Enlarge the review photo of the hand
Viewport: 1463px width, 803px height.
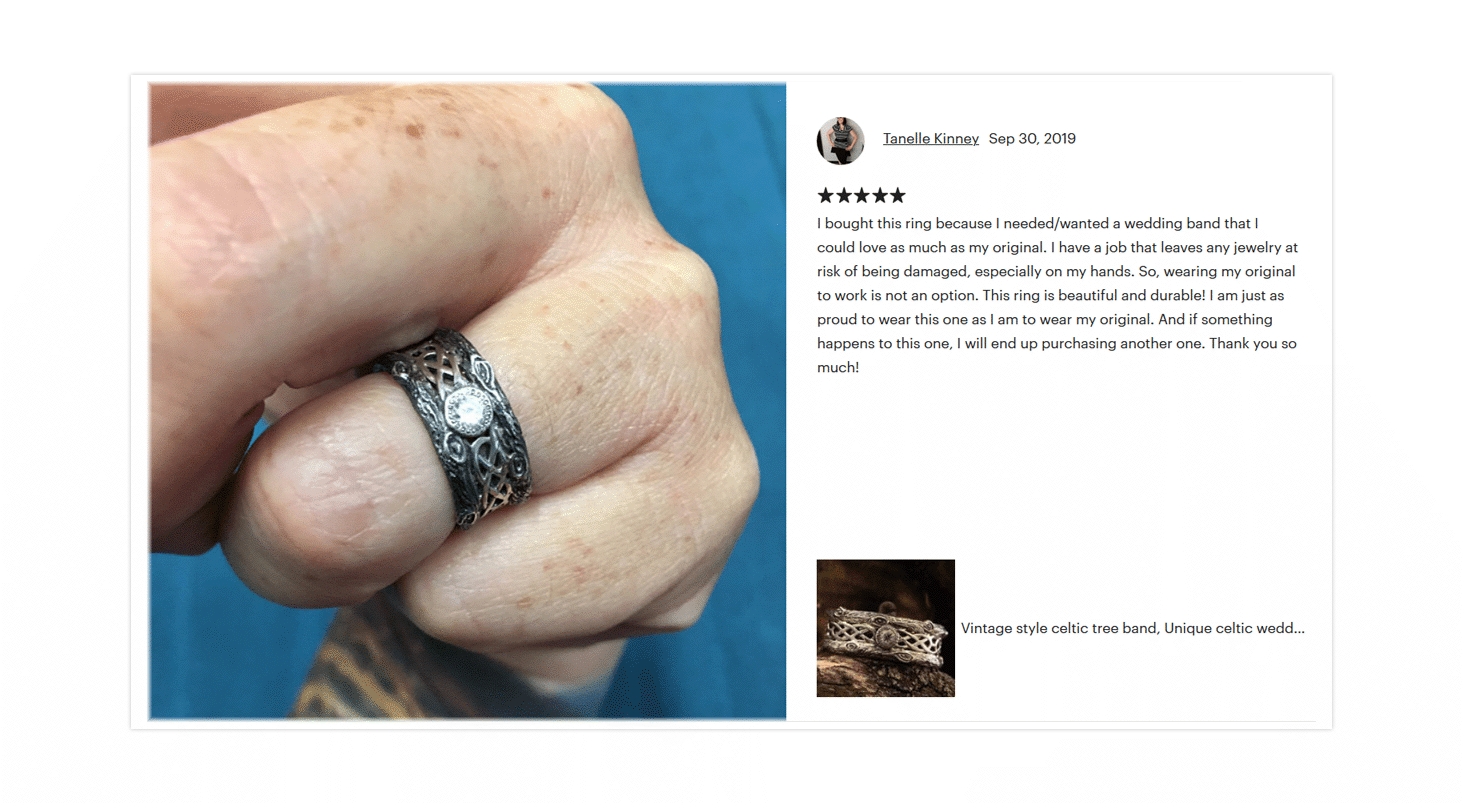(x=468, y=400)
